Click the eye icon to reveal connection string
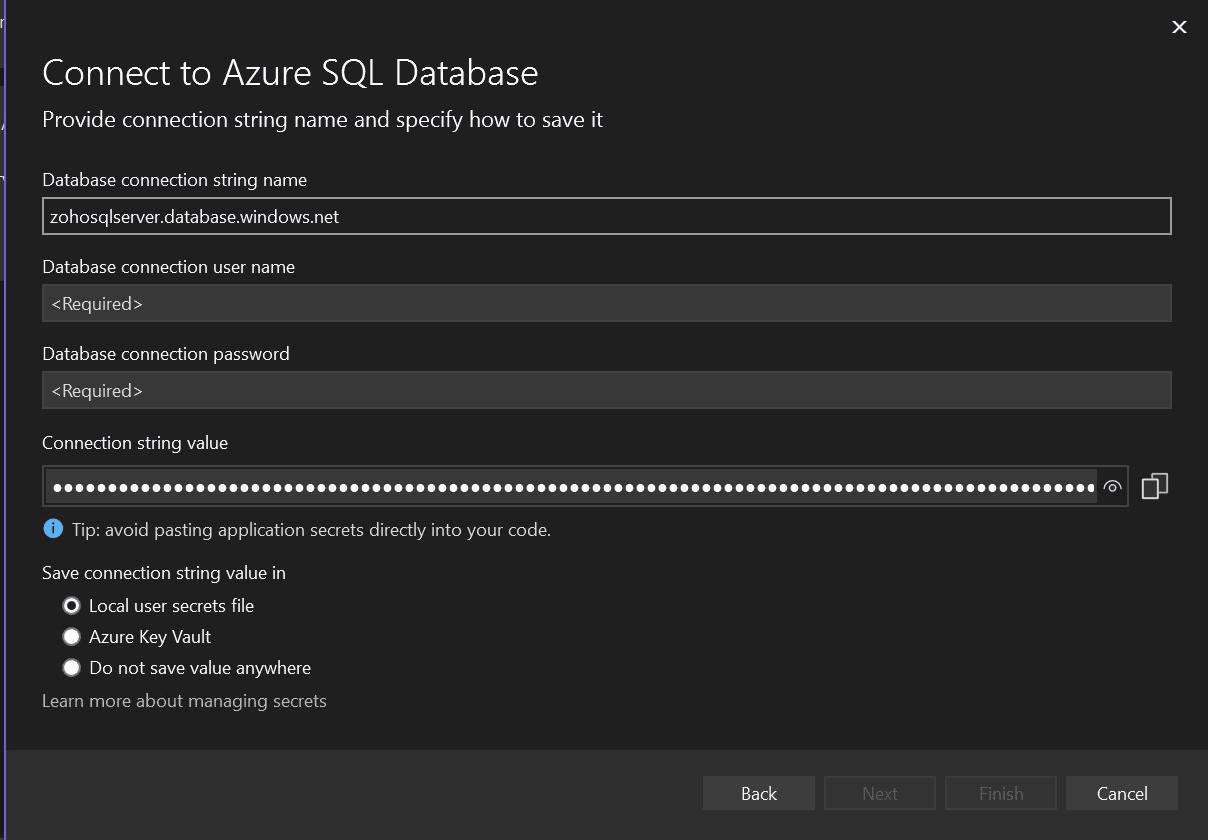The height and width of the screenshot is (840, 1208). pyautogui.click(x=1113, y=487)
